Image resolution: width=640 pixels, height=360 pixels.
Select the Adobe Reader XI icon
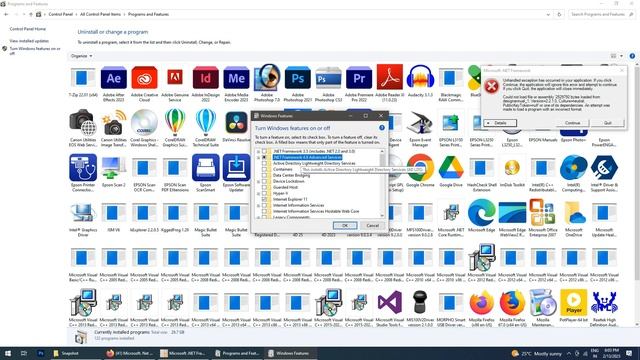click(389, 77)
